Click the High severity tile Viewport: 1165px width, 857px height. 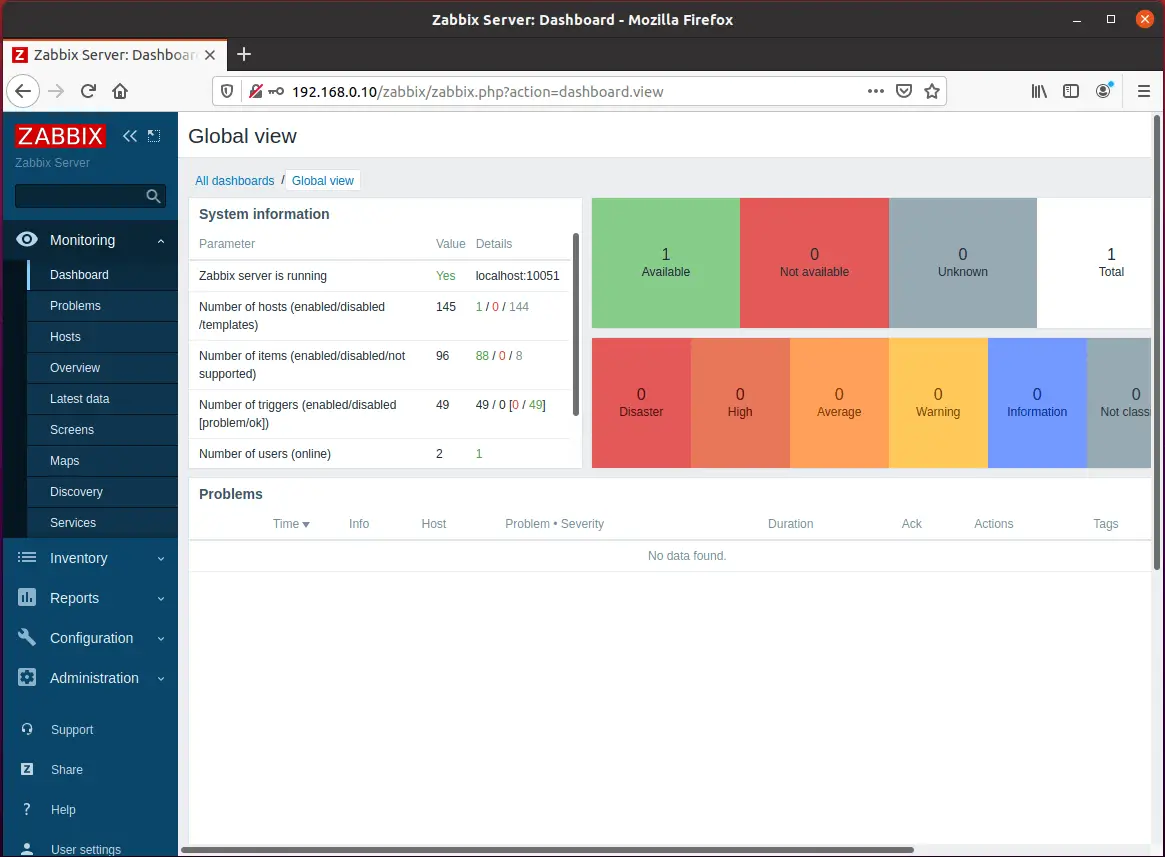point(740,403)
